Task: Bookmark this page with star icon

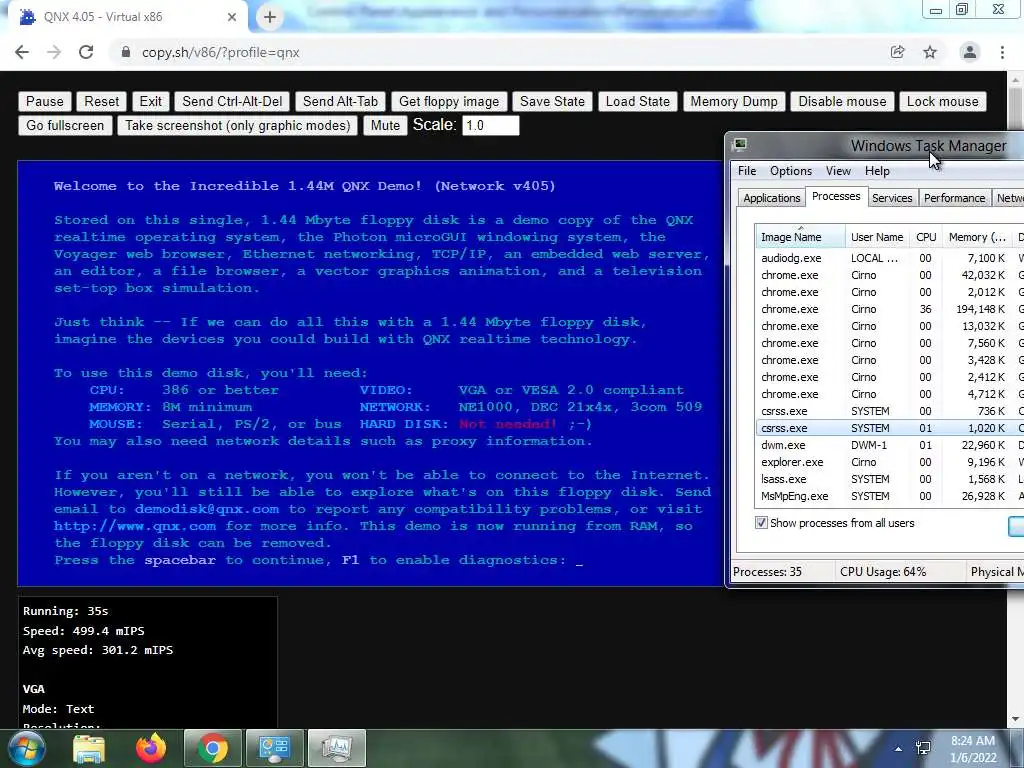Action: click(x=930, y=52)
